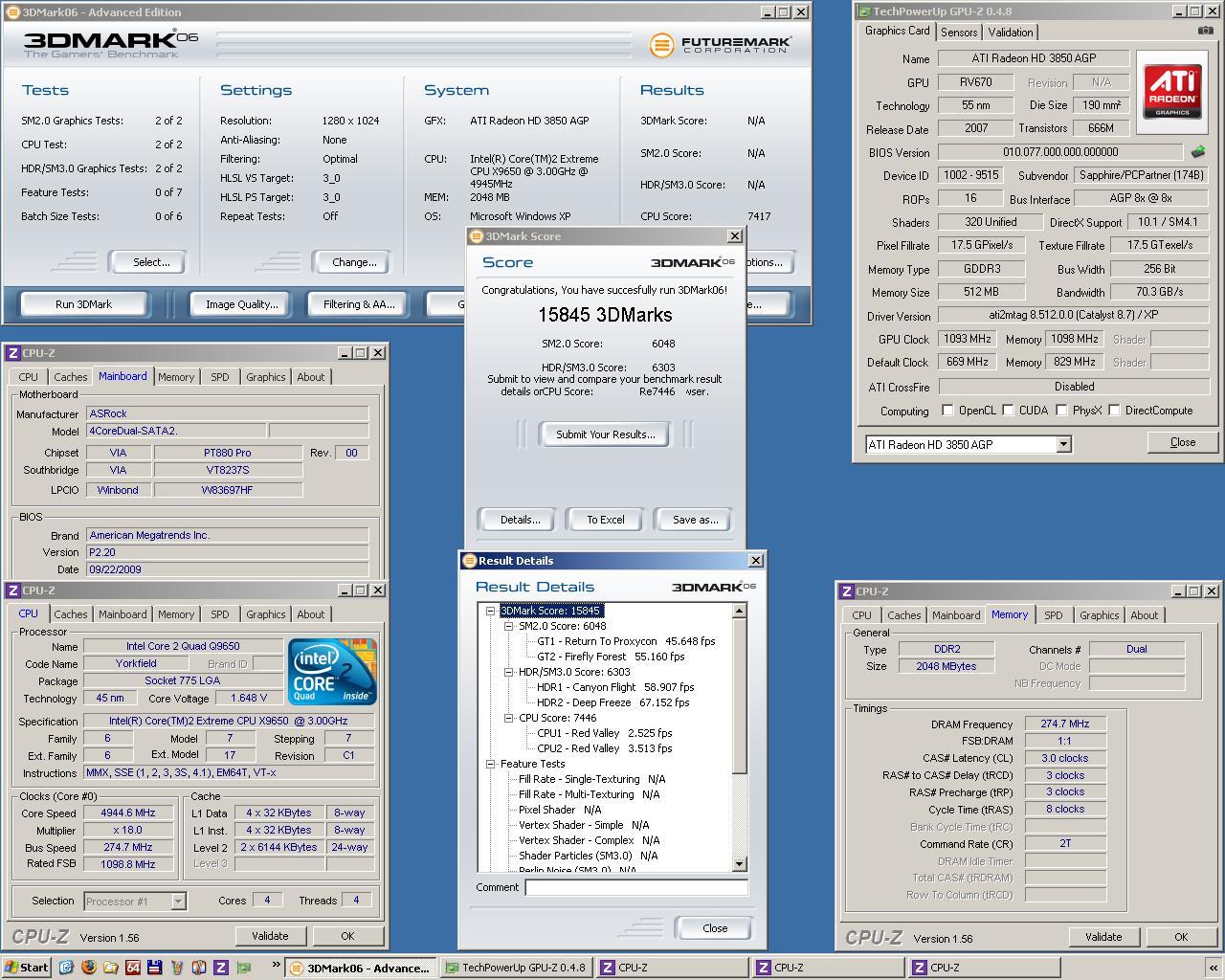1225x980 pixels.
Task: Collapse the SM2.0 Score tree node
Action: point(509,626)
